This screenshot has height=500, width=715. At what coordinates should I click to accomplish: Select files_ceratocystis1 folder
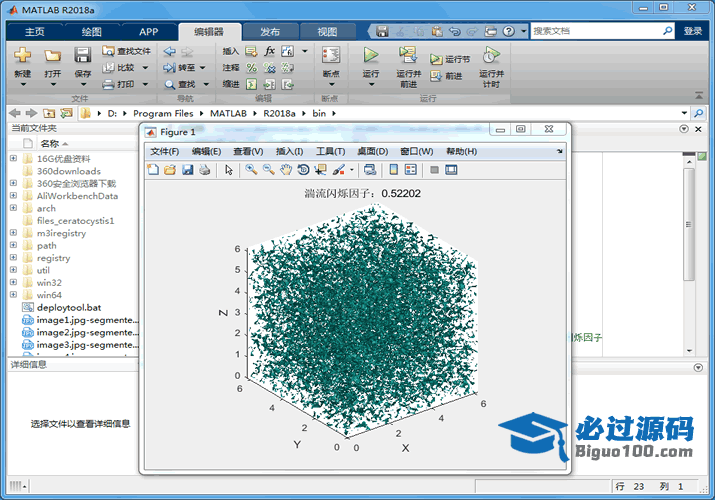75,221
